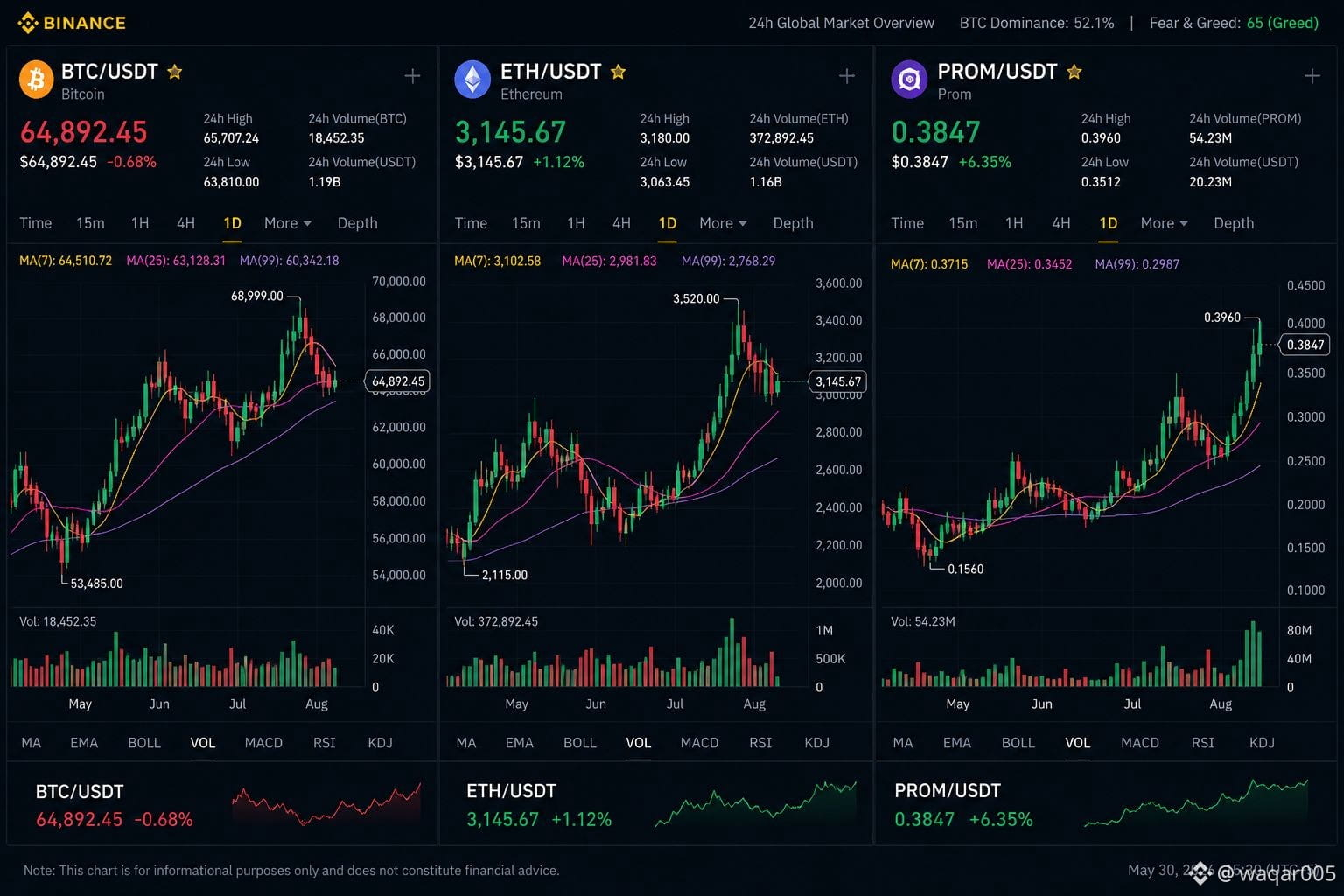Click the 68,999.00 high marker on BTC chart

coord(257,296)
